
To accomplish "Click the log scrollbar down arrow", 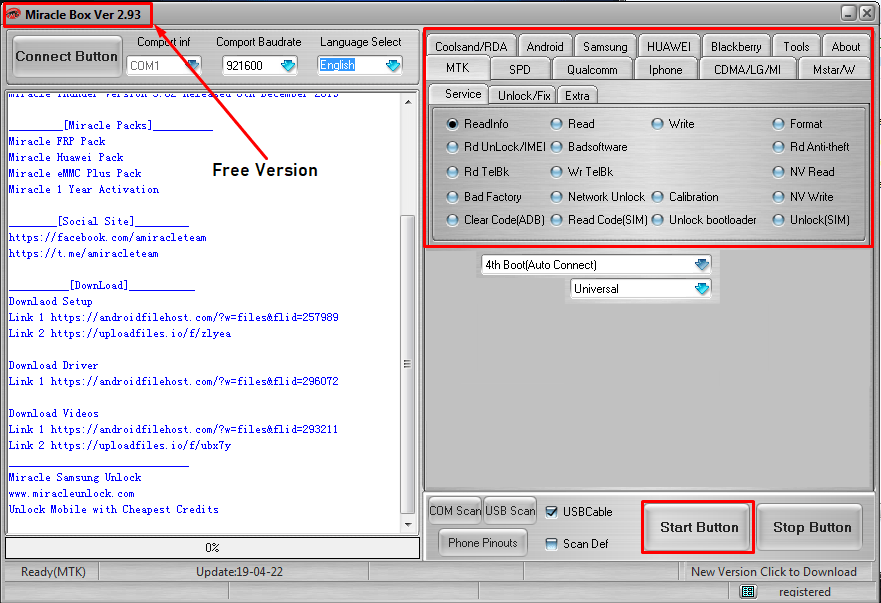I will [x=408, y=525].
